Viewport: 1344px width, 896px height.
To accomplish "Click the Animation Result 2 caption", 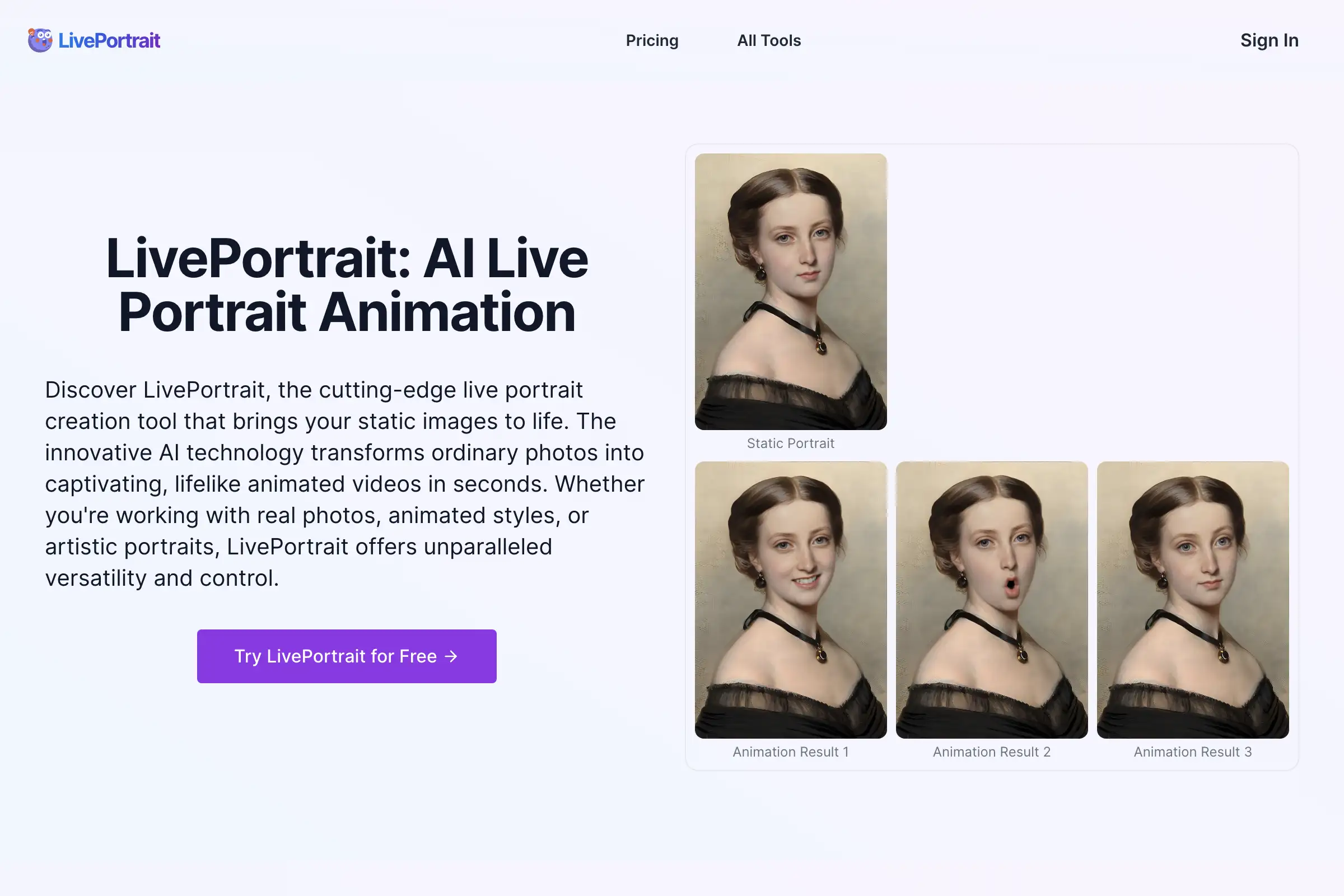I will [x=991, y=752].
